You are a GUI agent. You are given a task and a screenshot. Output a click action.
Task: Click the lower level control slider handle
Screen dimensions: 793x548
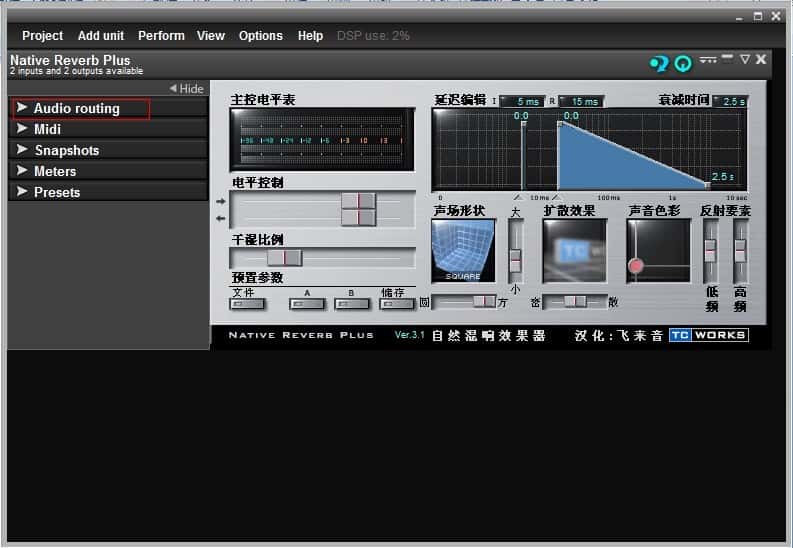tap(359, 217)
